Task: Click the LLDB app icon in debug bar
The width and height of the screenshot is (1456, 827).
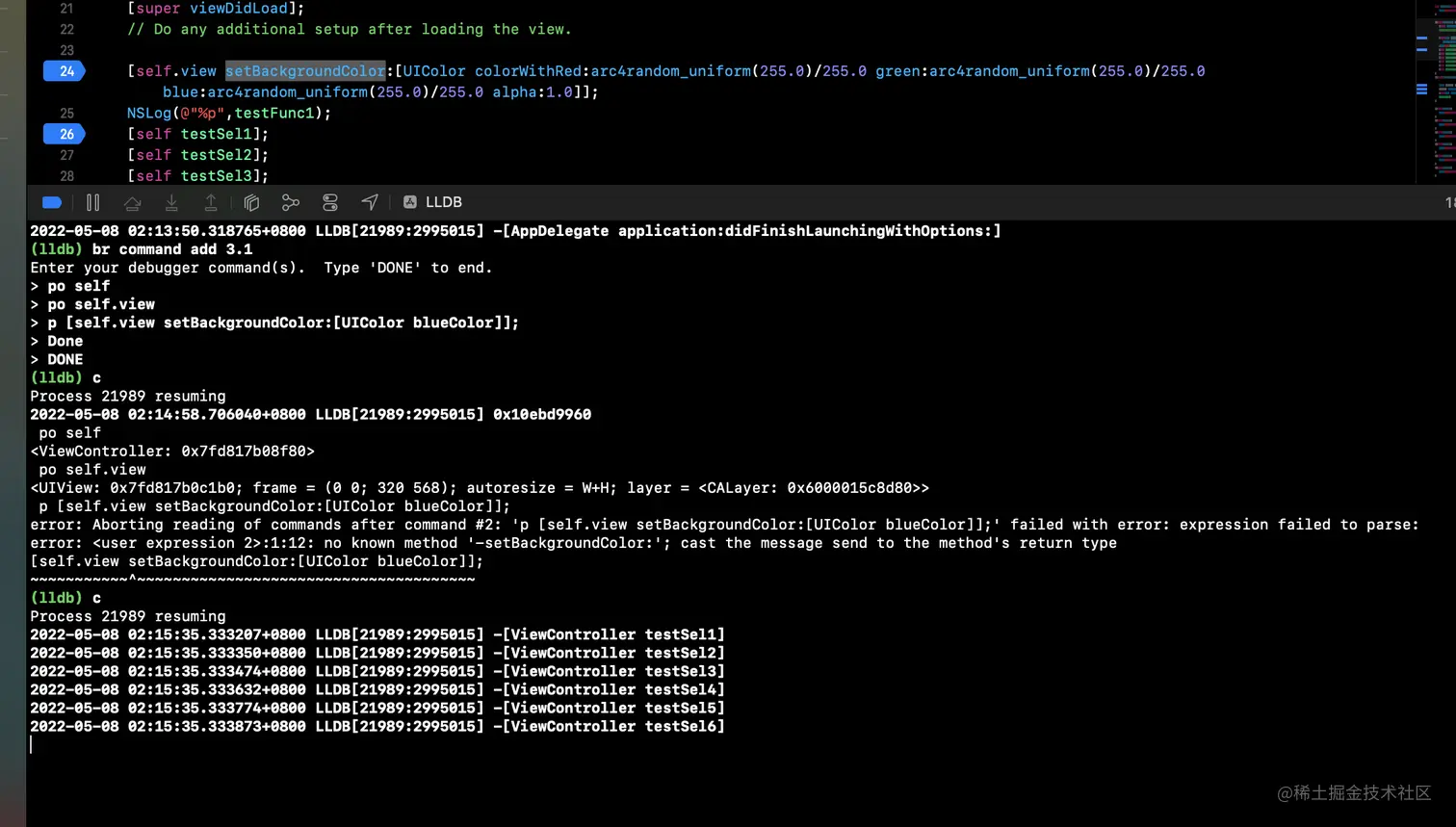Action: [410, 202]
